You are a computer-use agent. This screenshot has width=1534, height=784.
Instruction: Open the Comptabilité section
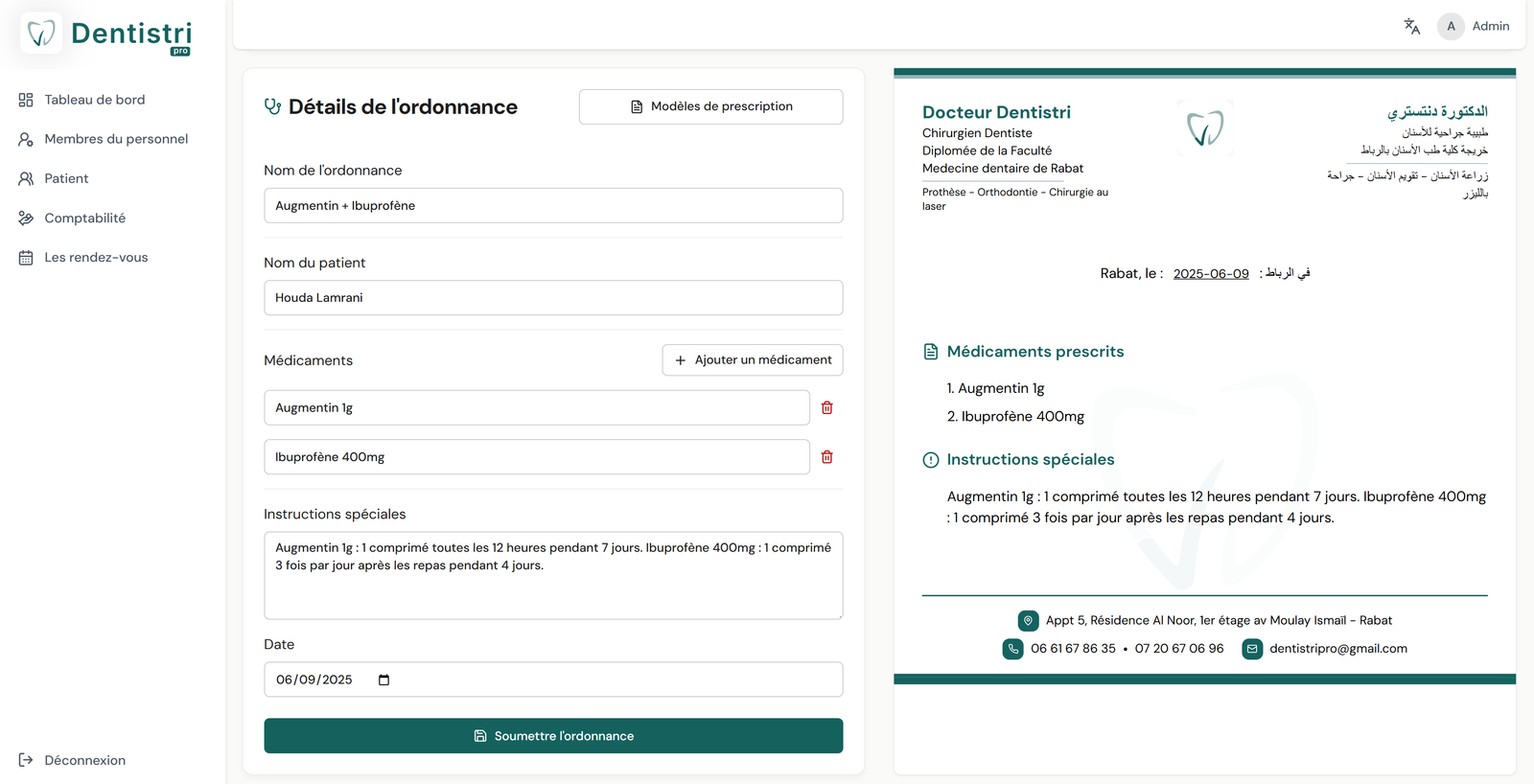pos(84,219)
